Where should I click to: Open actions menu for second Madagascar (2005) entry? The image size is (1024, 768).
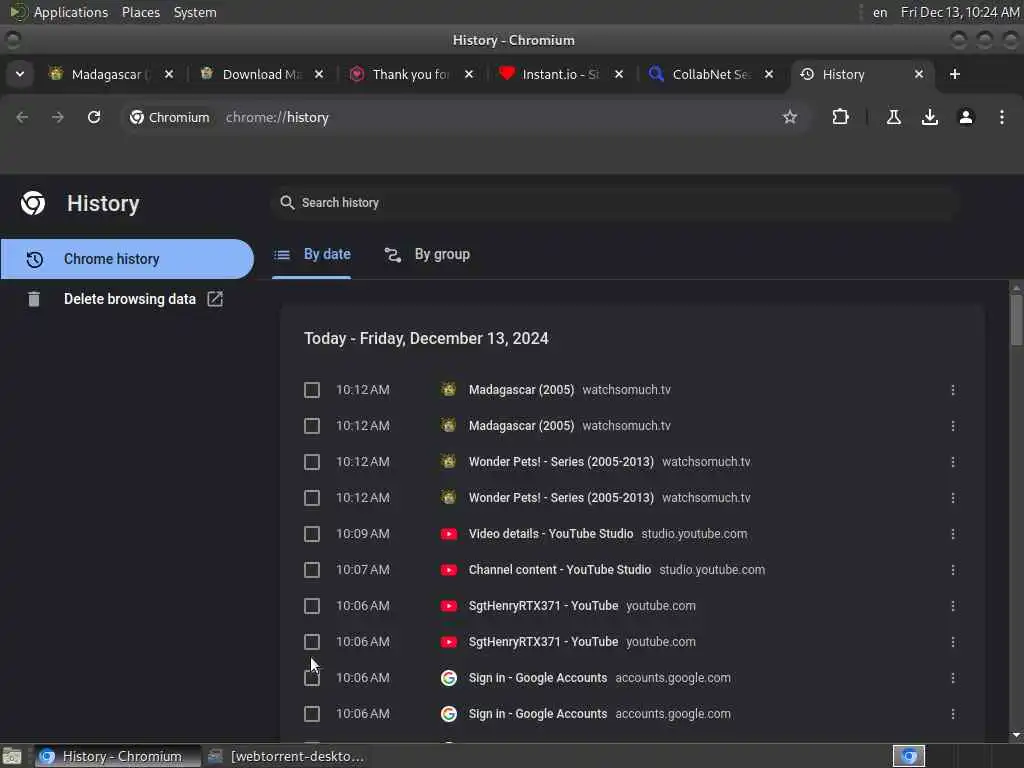953,426
